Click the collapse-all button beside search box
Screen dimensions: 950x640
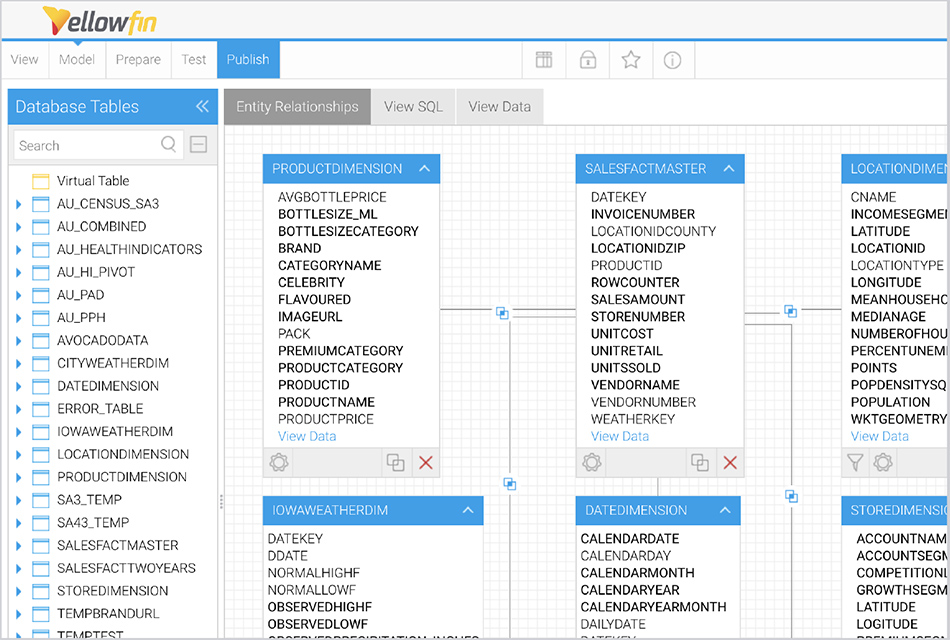pos(198,145)
